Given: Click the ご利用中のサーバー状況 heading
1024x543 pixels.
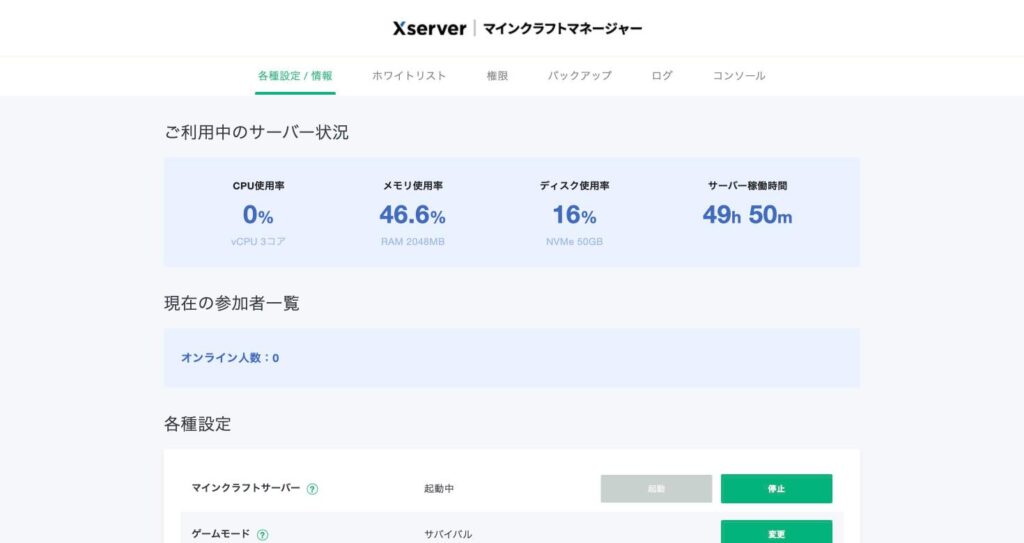Looking at the screenshot, I should (256, 132).
